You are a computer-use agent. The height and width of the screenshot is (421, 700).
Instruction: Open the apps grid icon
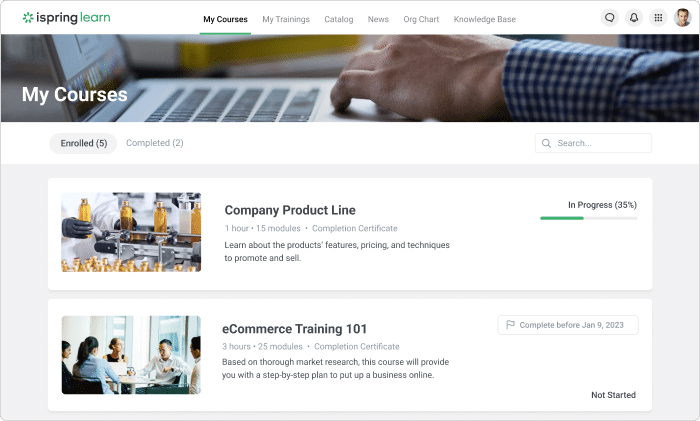point(658,18)
